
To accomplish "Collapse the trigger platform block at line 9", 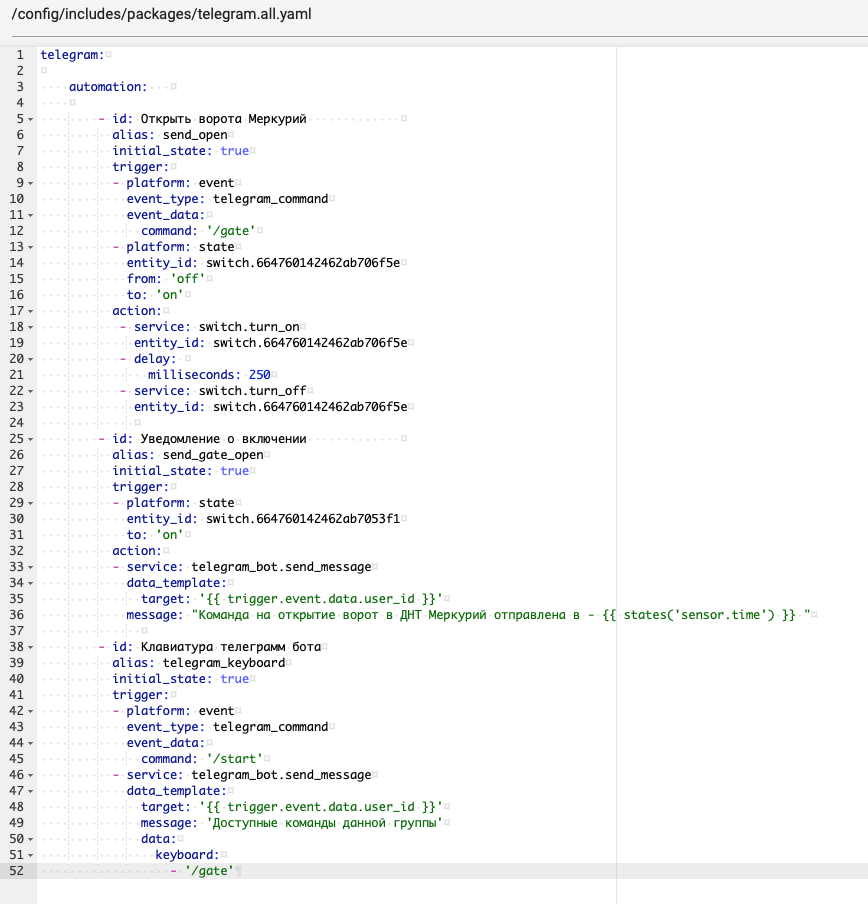I will tap(31, 184).
